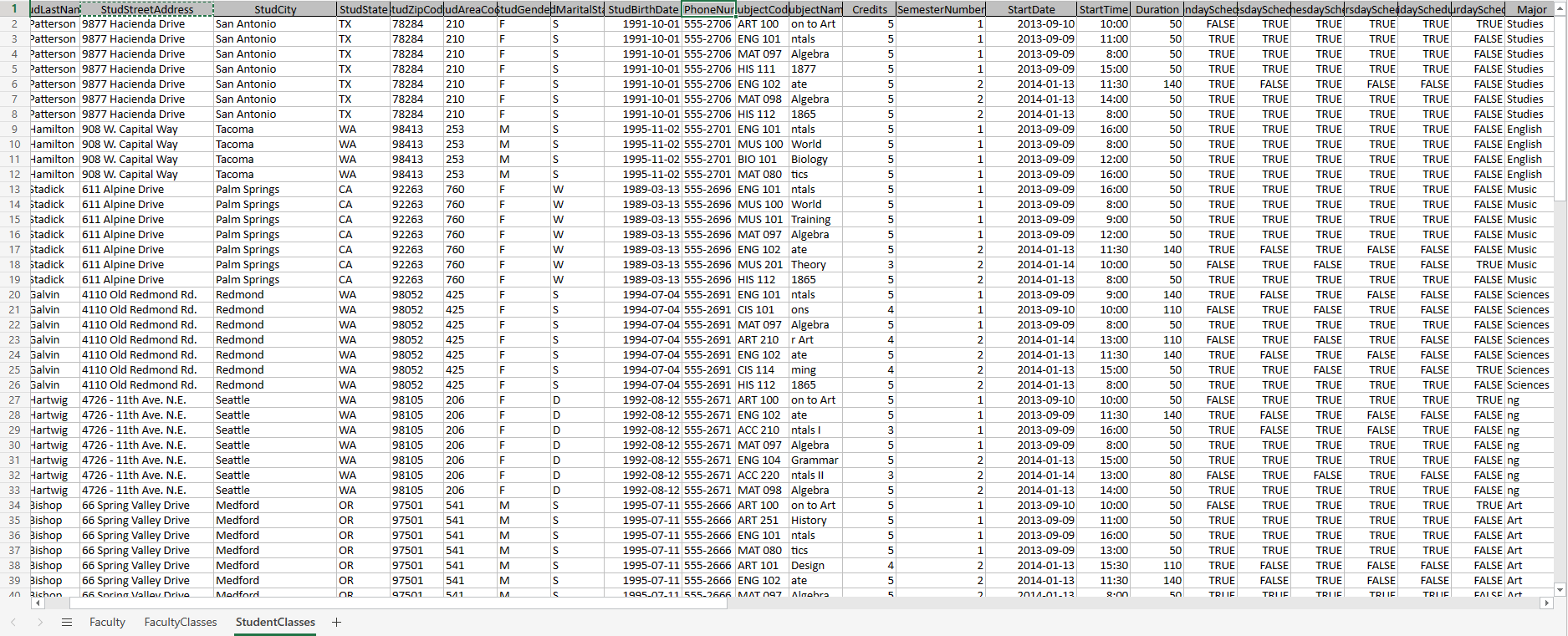This screenshot has height=636, width=1568.
Task: Click the ACC 210 subject code cell
Action: click(762, 430)
